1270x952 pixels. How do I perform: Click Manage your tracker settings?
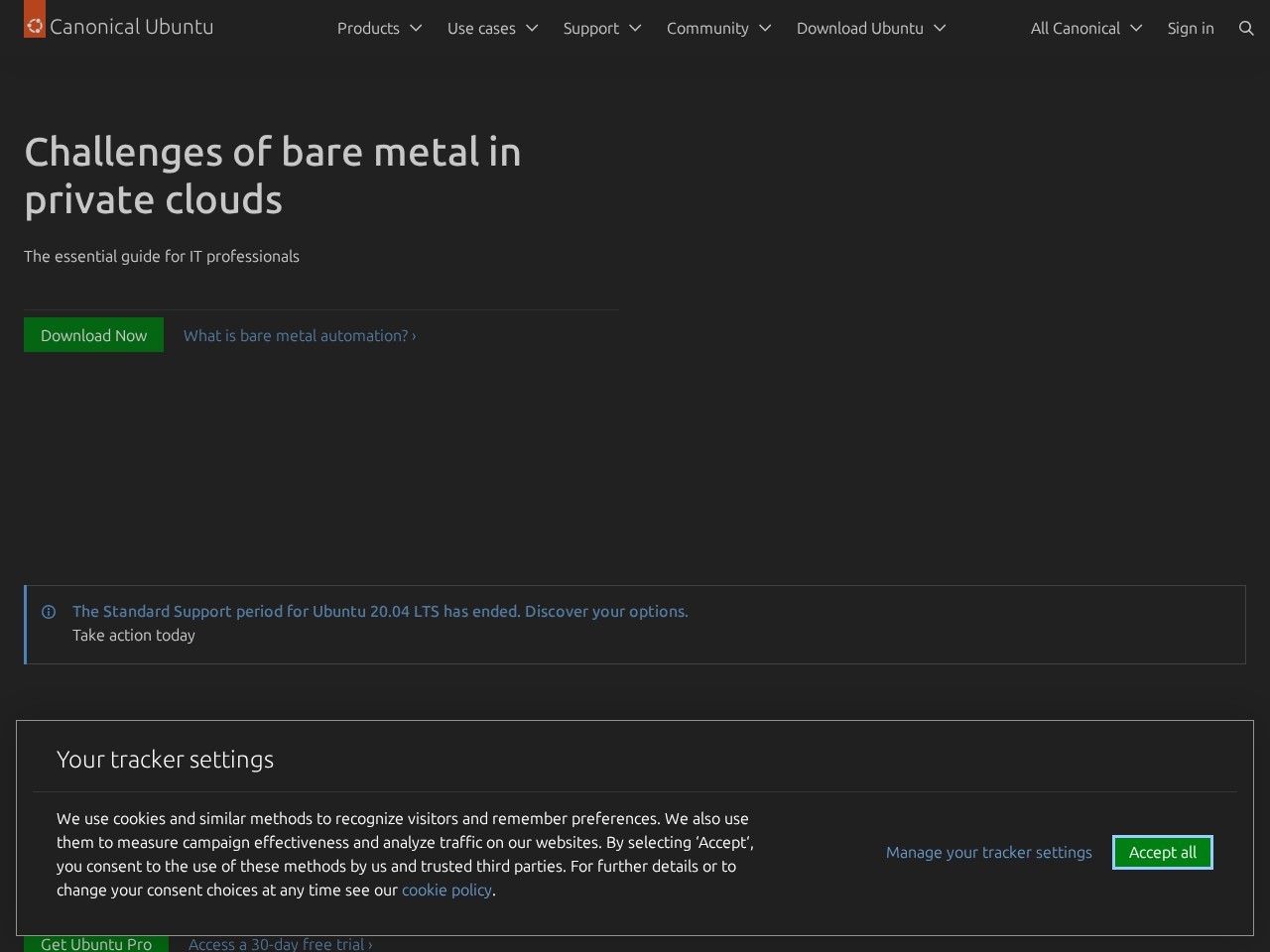point(989,852)
